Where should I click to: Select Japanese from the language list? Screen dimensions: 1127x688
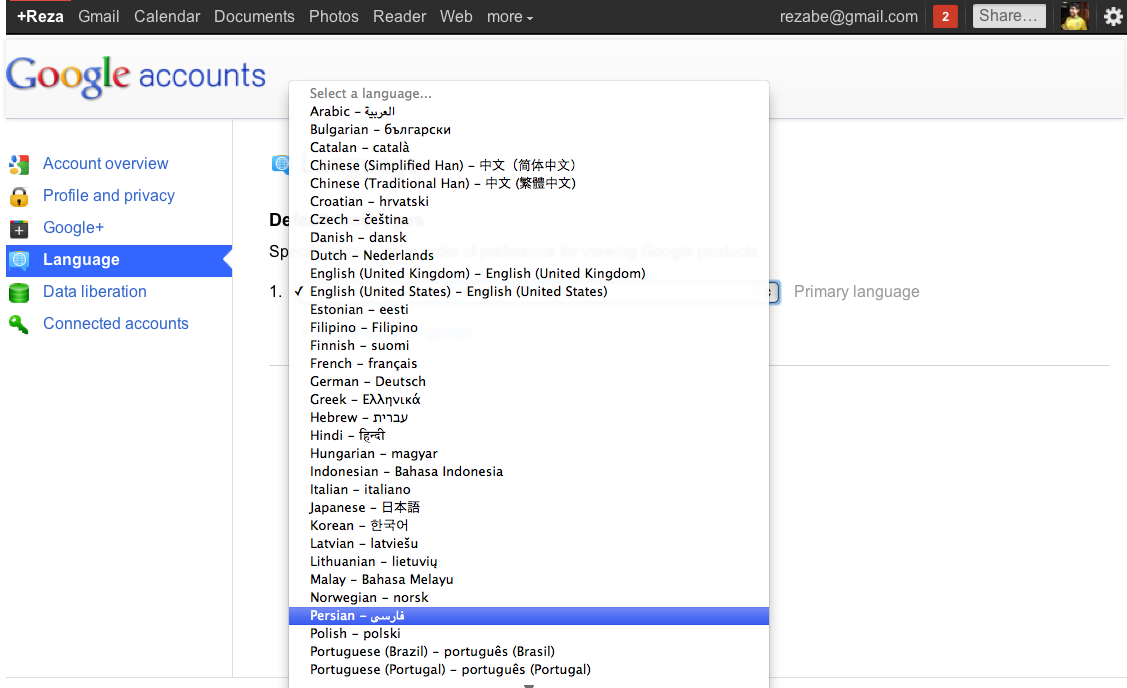[528, 508]
